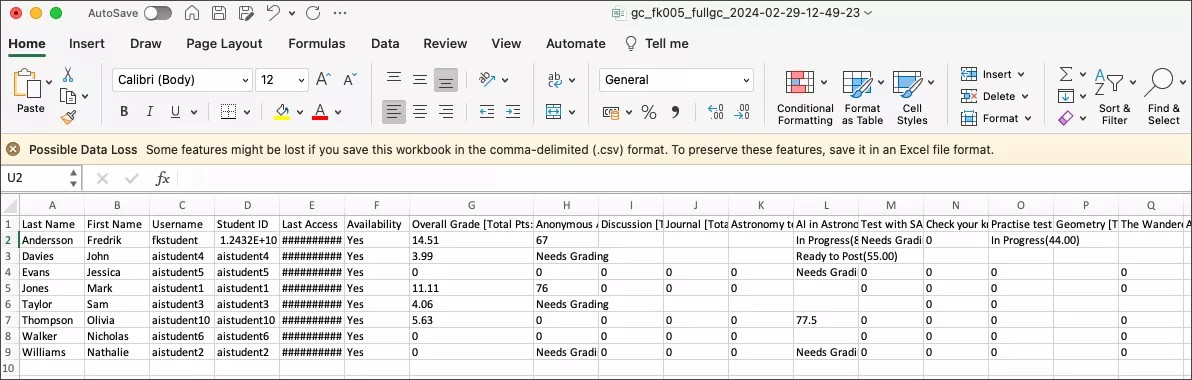Viewport: 1192px width, 380px height.
Task: Center text horizontally
Action: pos(420,112)
